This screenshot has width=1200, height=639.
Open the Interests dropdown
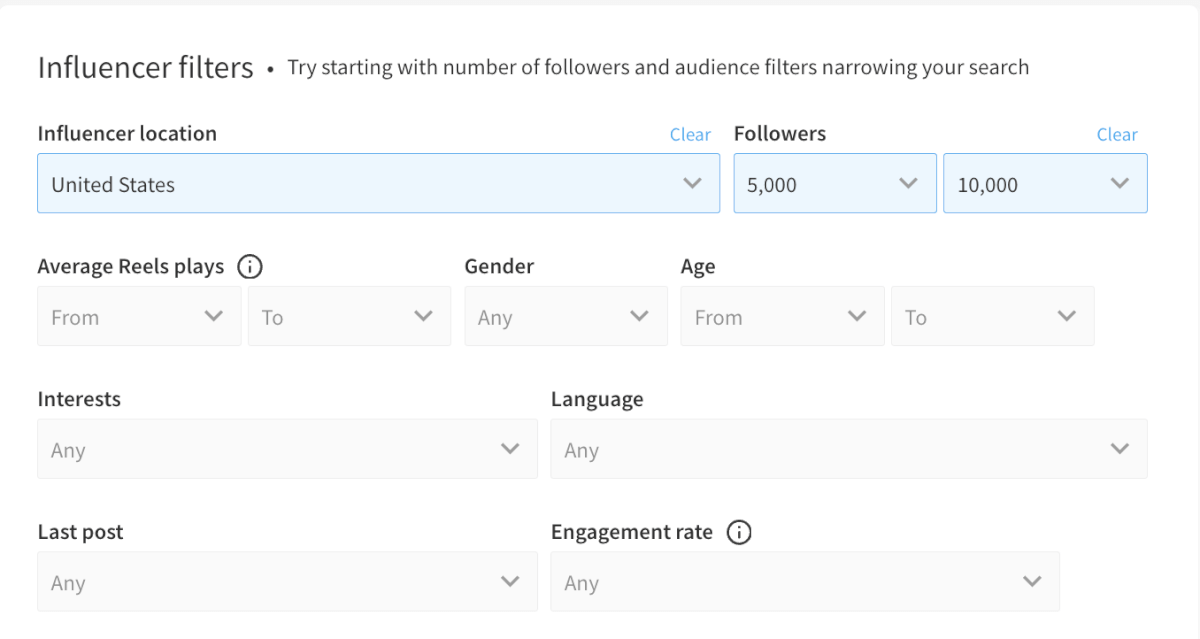pos(287,449)
